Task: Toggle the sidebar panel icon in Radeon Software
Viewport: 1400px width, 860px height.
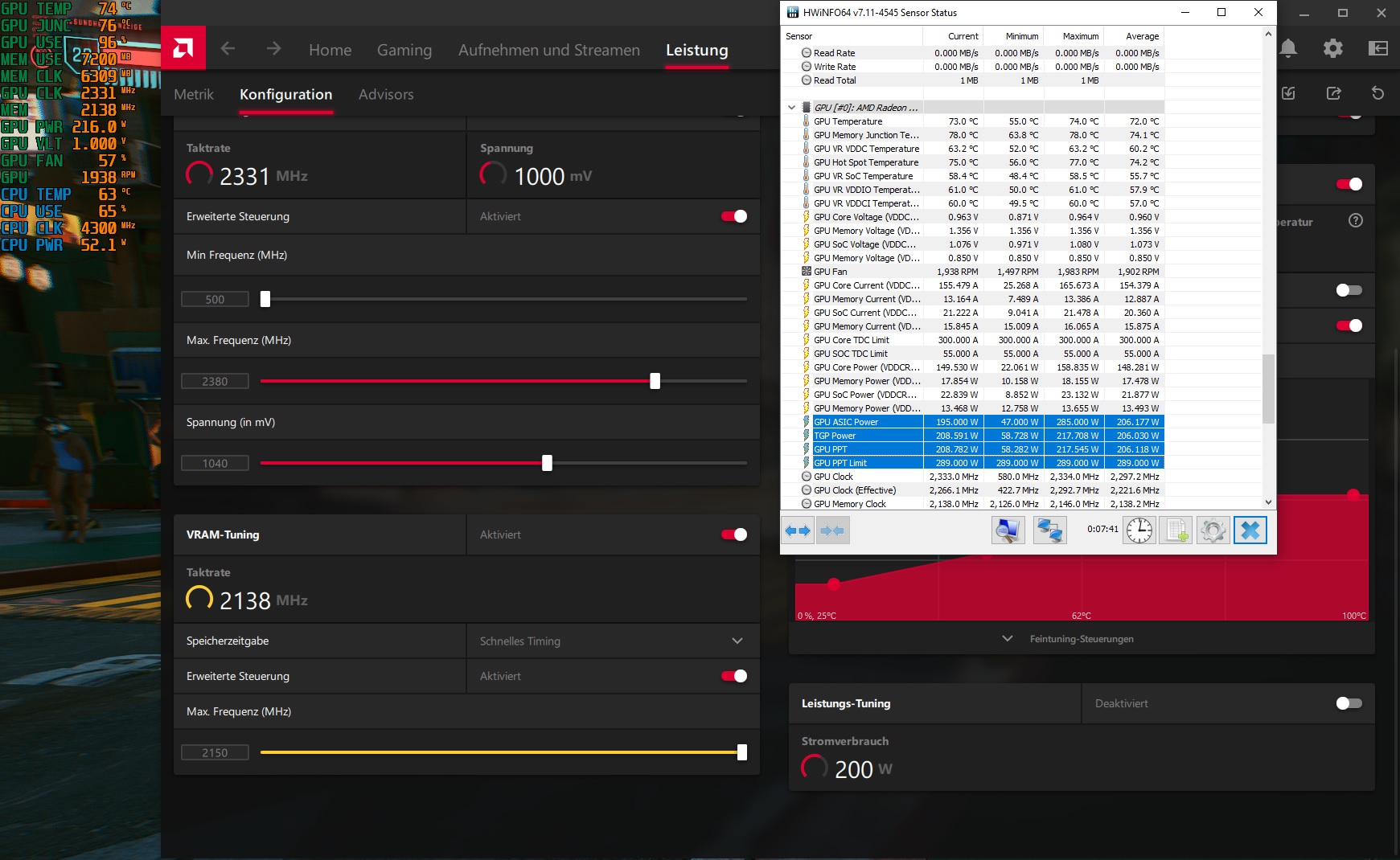Action: click(1378, 48)
